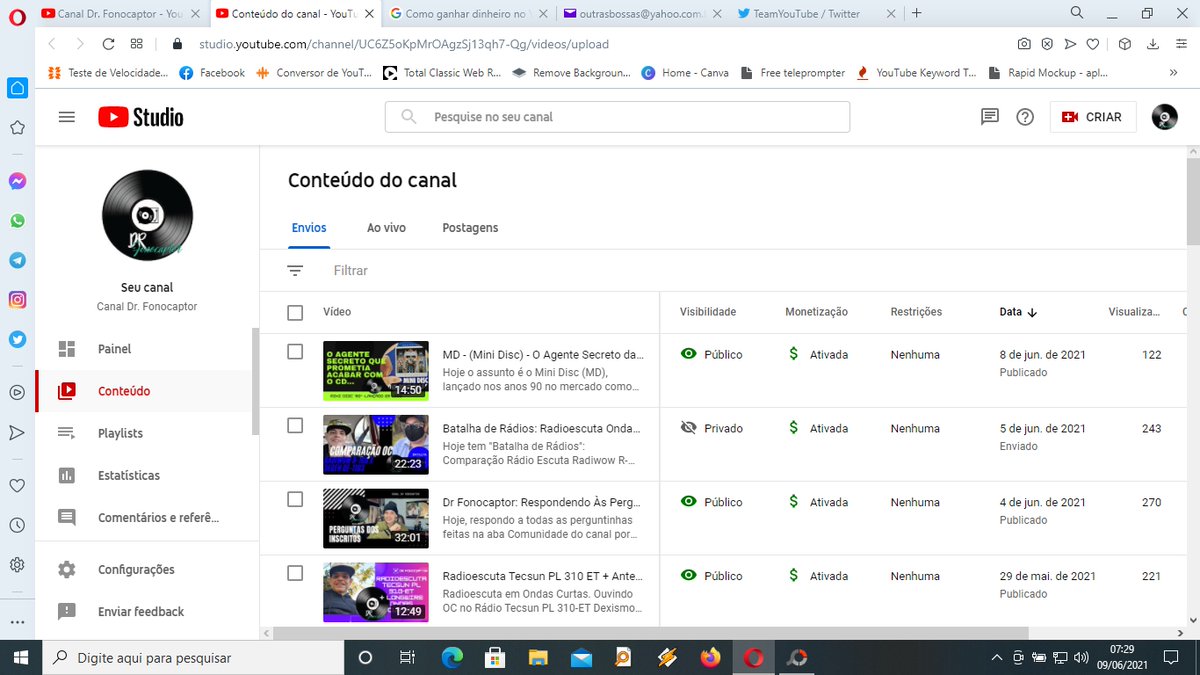Tick the checkbox for the MD (Mini Disc) video
Screen dimensions: 1200x675
[295, 352]
